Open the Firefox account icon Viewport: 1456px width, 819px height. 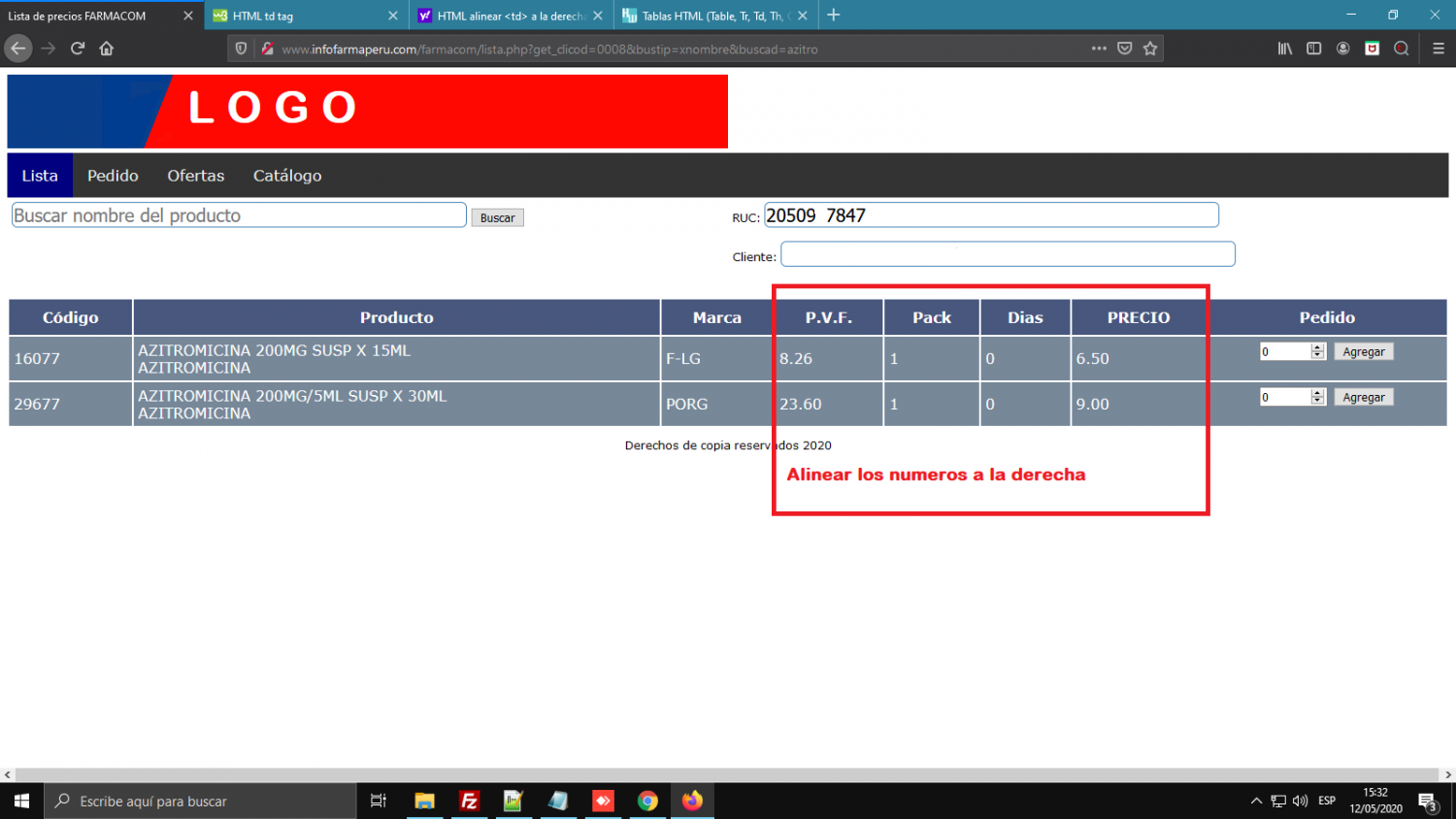pos(1343,49)
